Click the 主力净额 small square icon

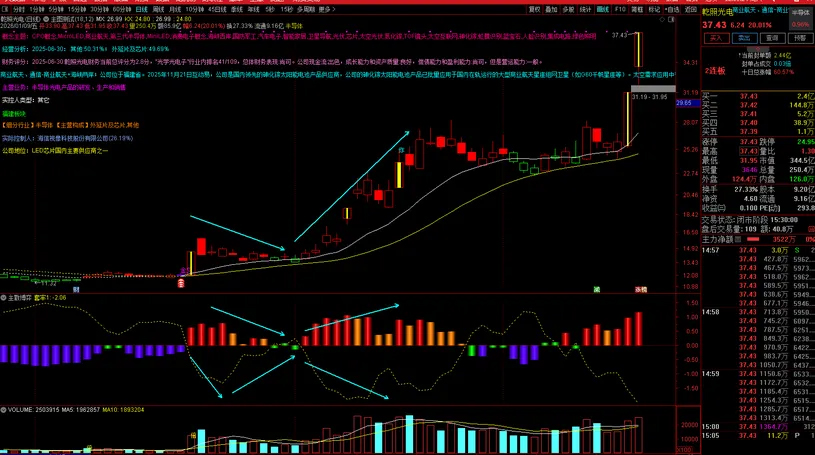[x=737, y=239]
